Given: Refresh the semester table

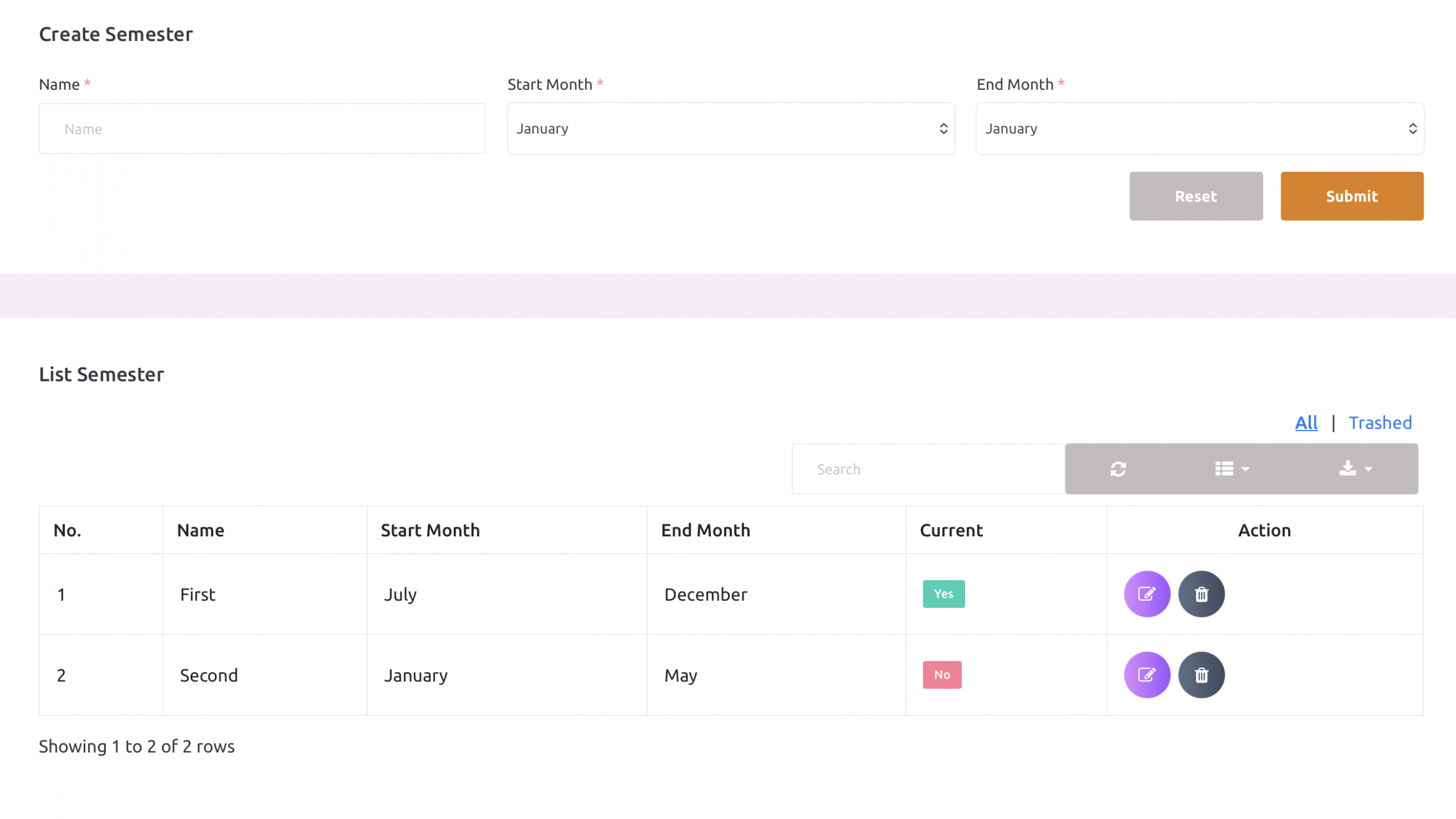Looking at the screenshot, I should [x=1118, y=469].
